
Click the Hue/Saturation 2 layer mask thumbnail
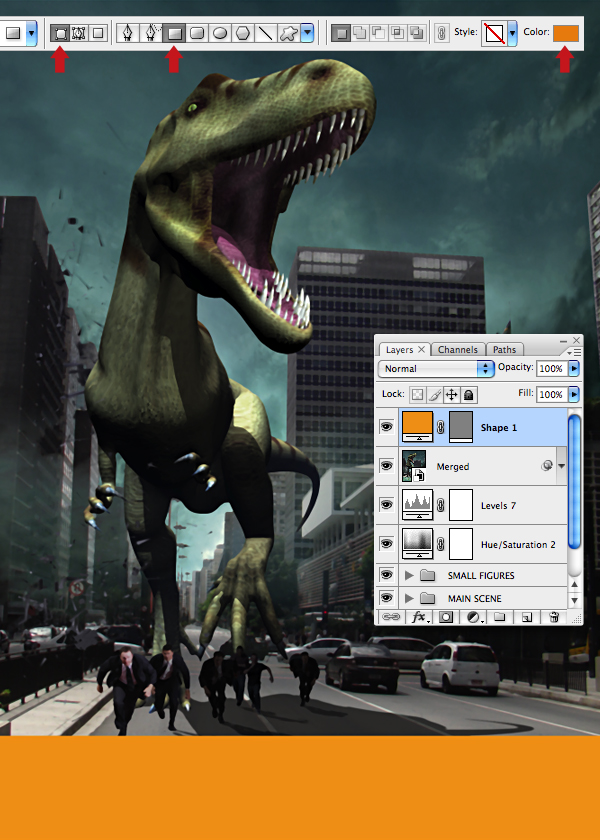click(461, 544)
